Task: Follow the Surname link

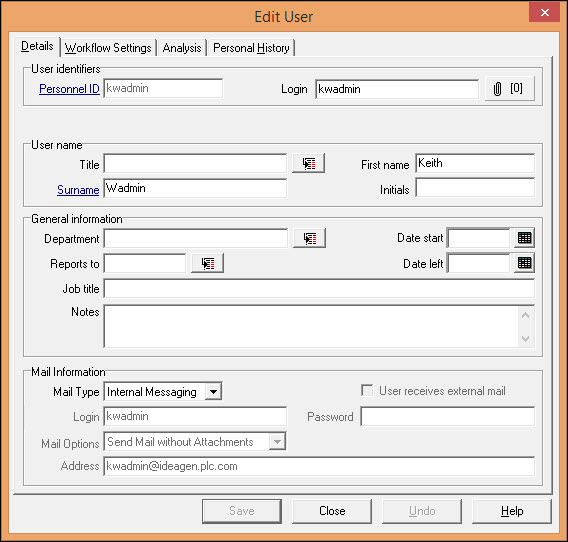Action: click(78, 190)
